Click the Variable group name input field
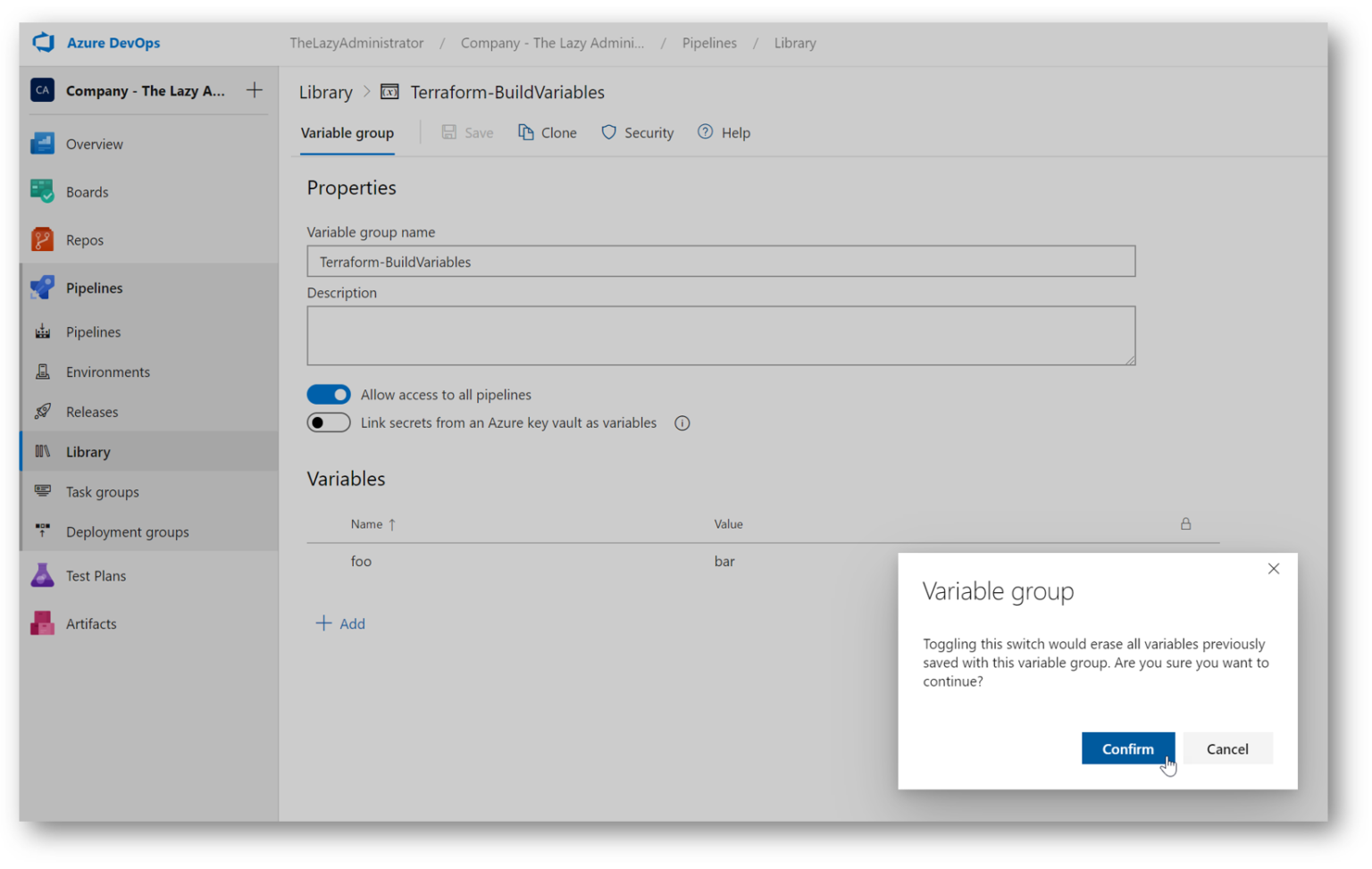Screen dimensions: 1372x869 coord(721,262)
